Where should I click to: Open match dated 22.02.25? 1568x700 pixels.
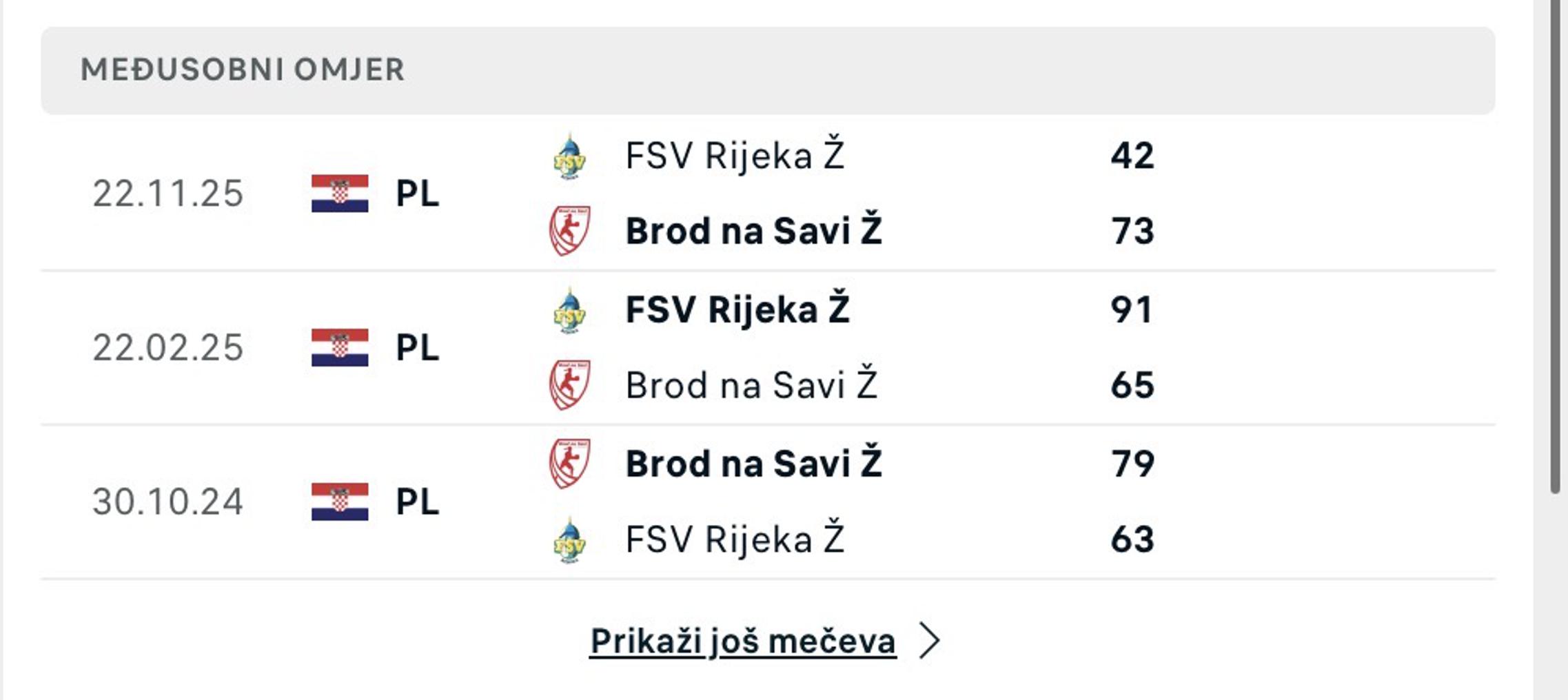pos(167,348)
